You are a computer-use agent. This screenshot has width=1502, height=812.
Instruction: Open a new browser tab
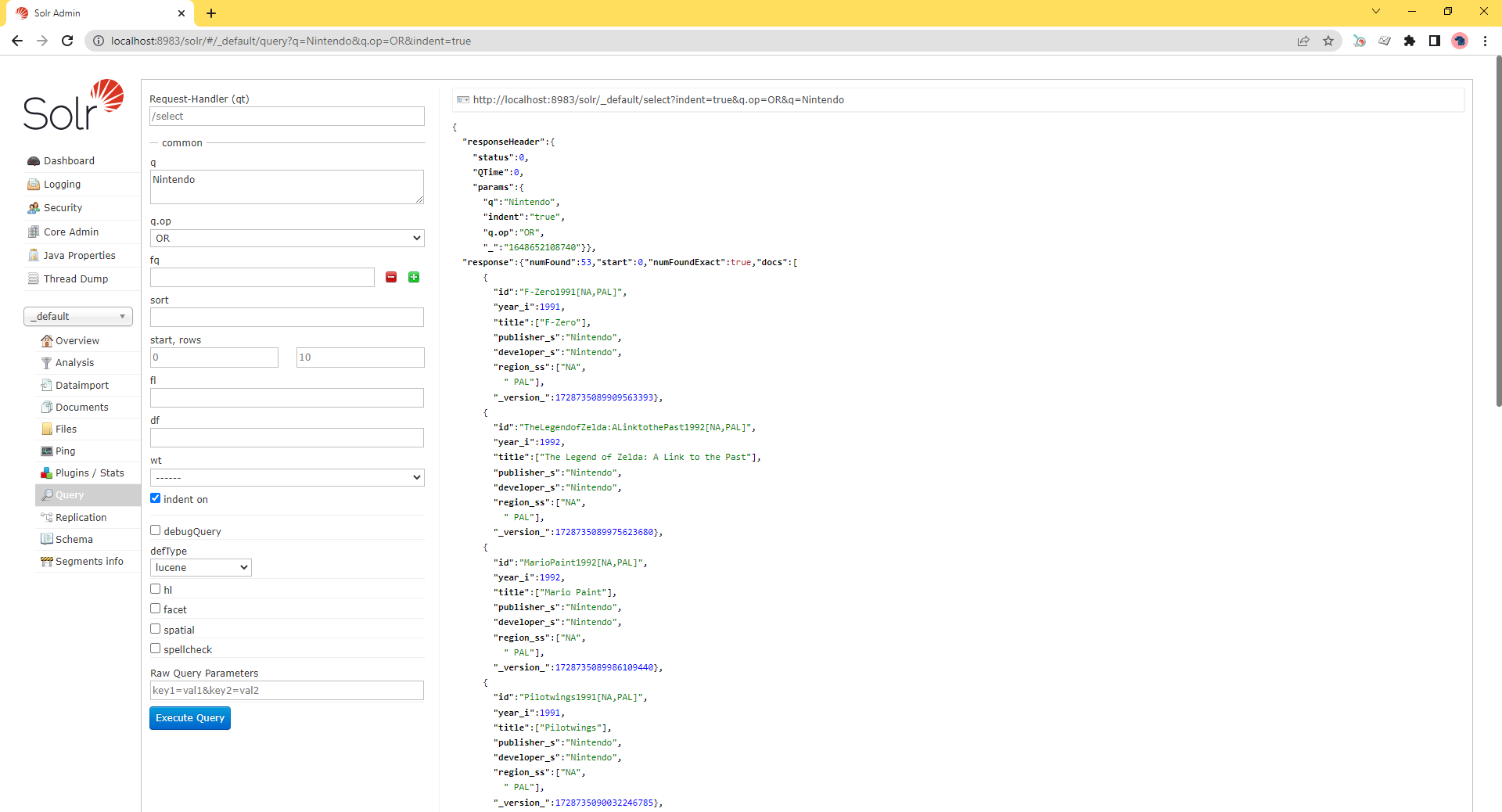(211, 13)
